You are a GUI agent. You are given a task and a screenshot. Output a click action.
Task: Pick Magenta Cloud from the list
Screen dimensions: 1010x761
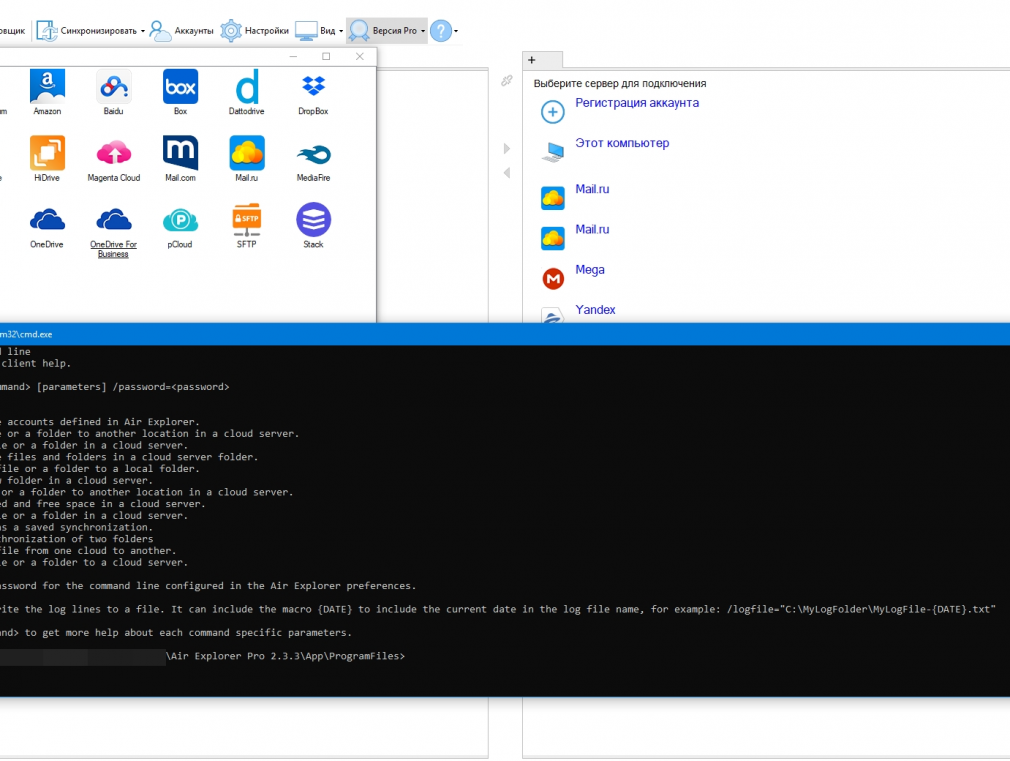(x=113, y=159)
